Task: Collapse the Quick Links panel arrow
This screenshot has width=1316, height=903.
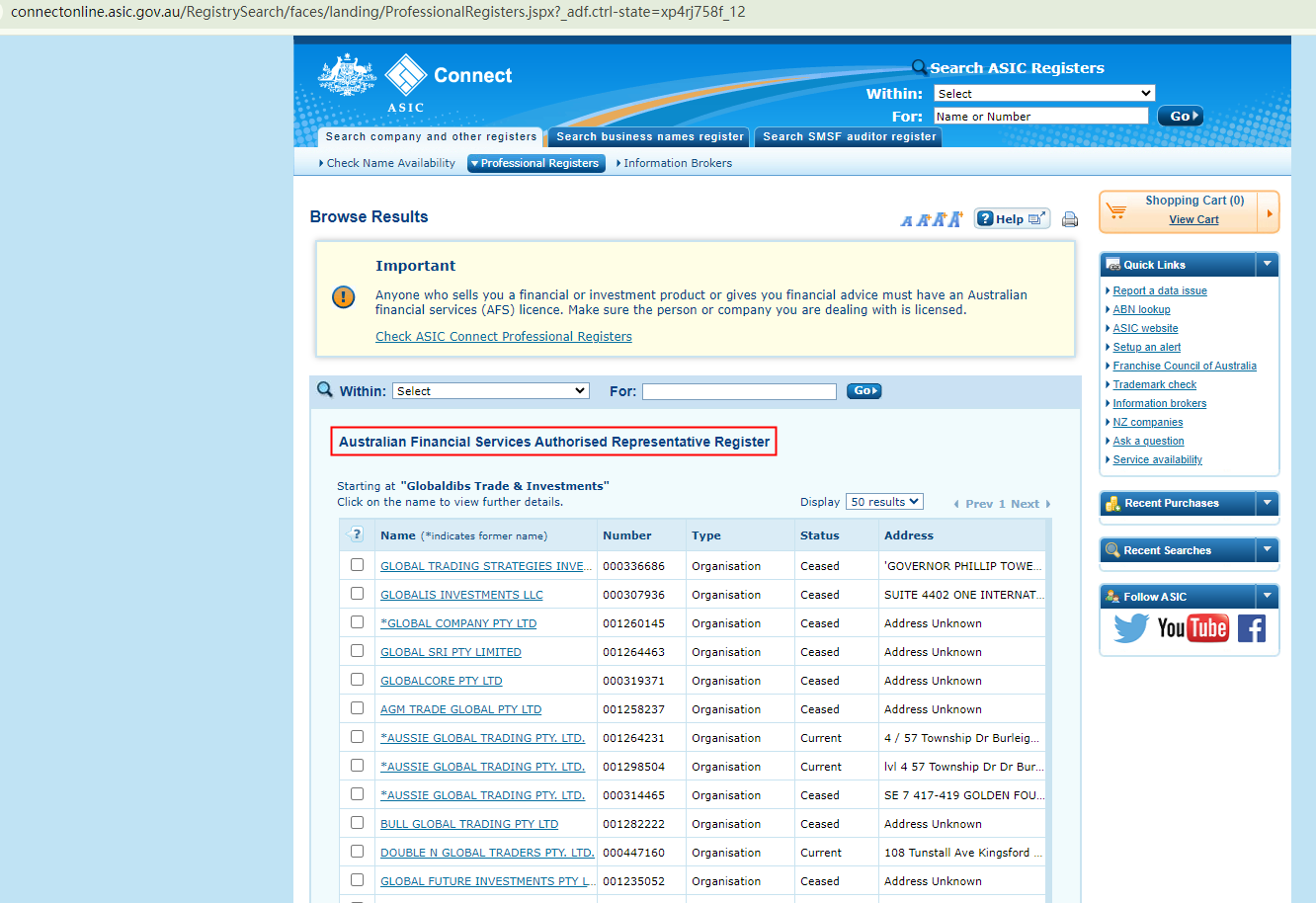Action: (1268, 265)
